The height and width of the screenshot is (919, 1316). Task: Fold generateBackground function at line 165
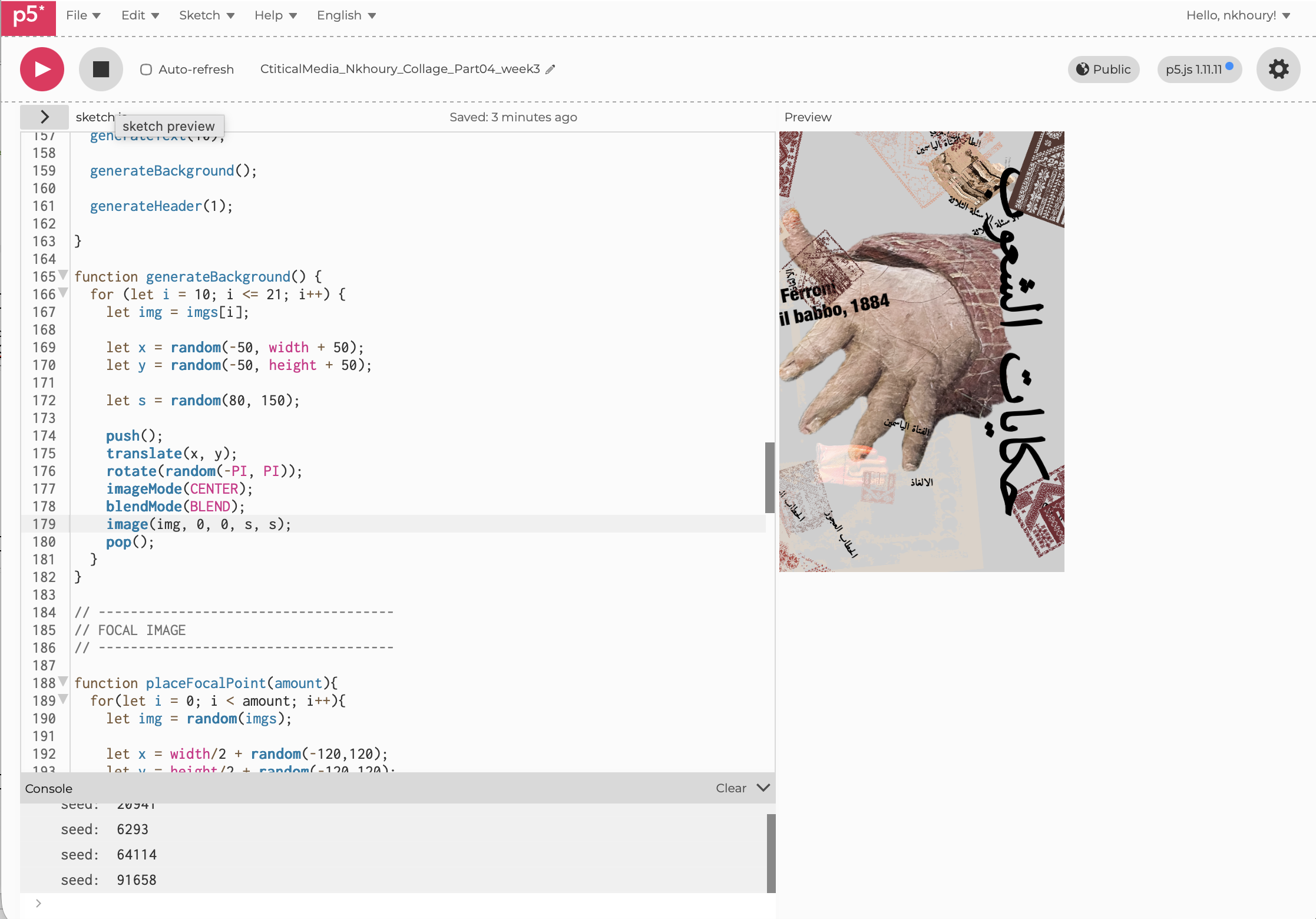click(64, 275)
